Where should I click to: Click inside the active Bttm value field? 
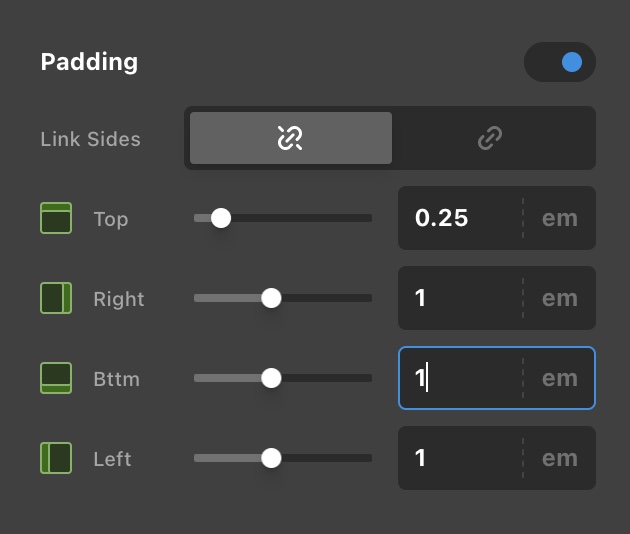click(460, 378)
